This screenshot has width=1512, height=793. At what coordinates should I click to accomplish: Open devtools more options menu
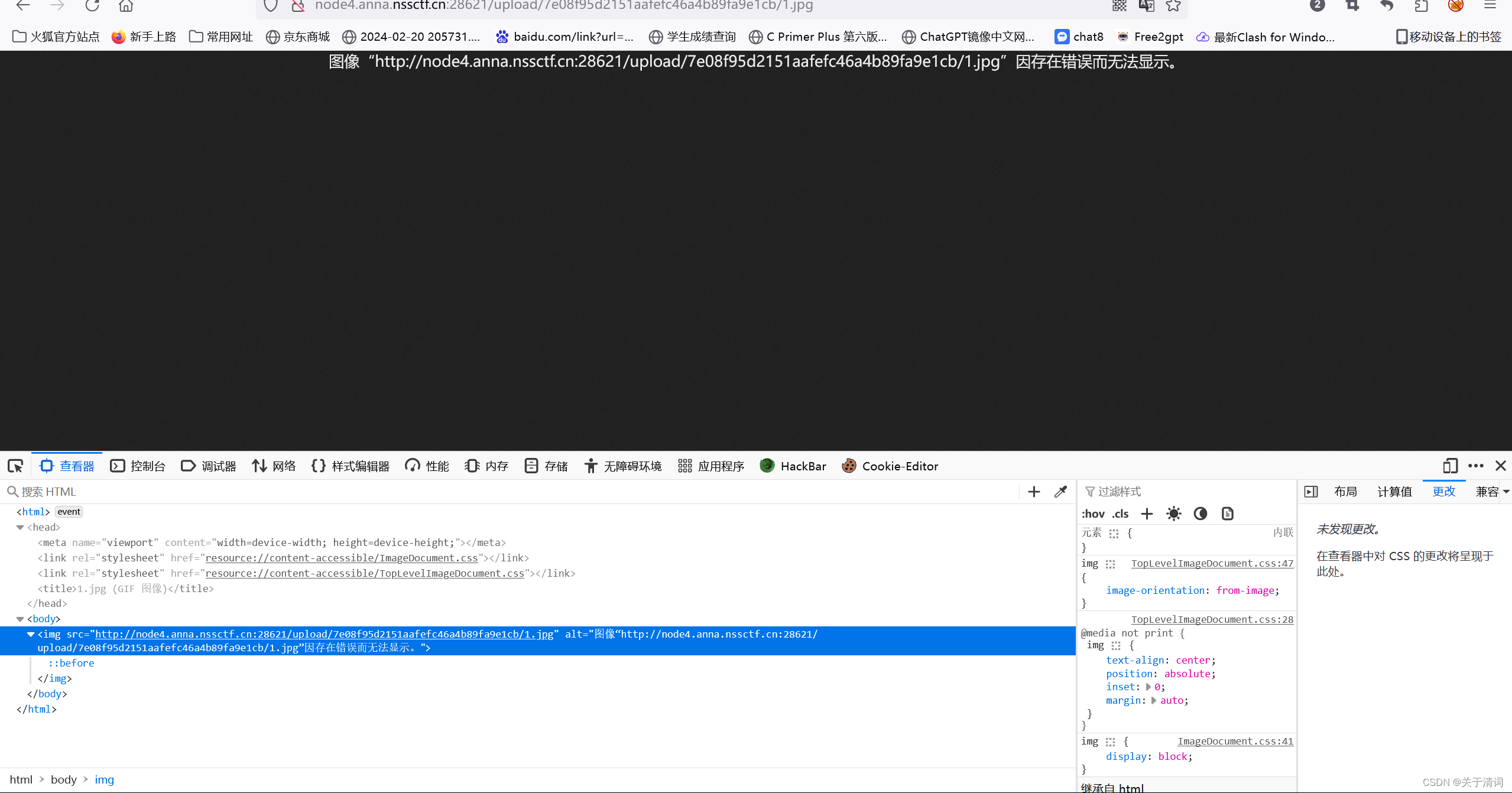(1476, 466)
